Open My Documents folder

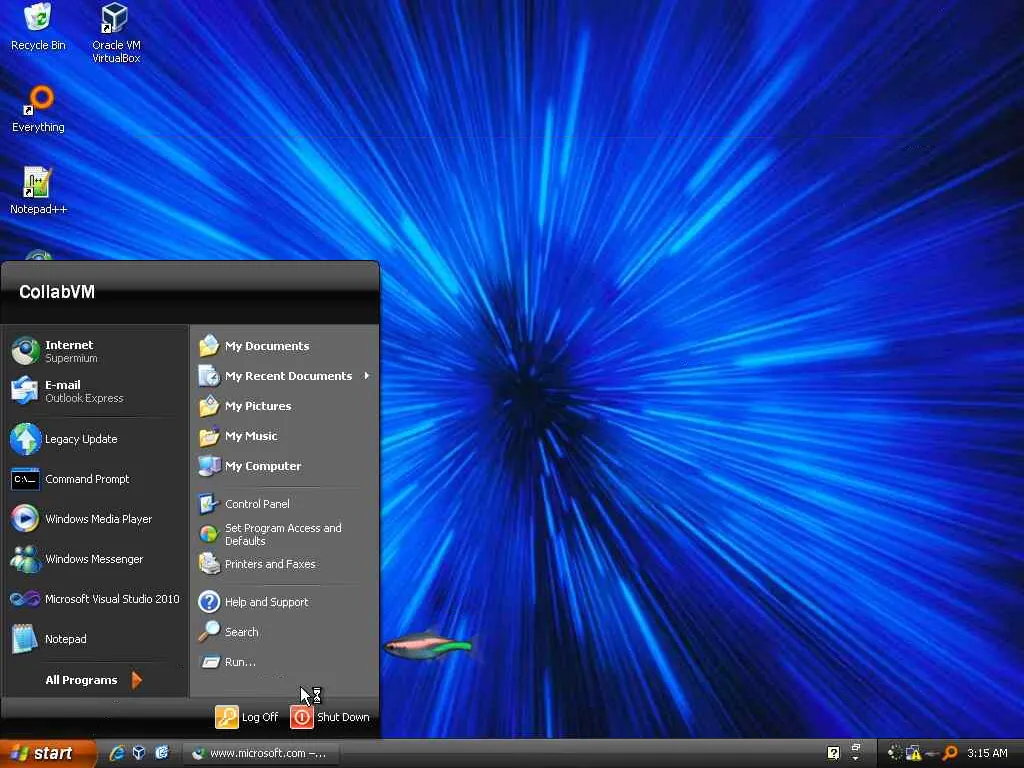point(285,346)
